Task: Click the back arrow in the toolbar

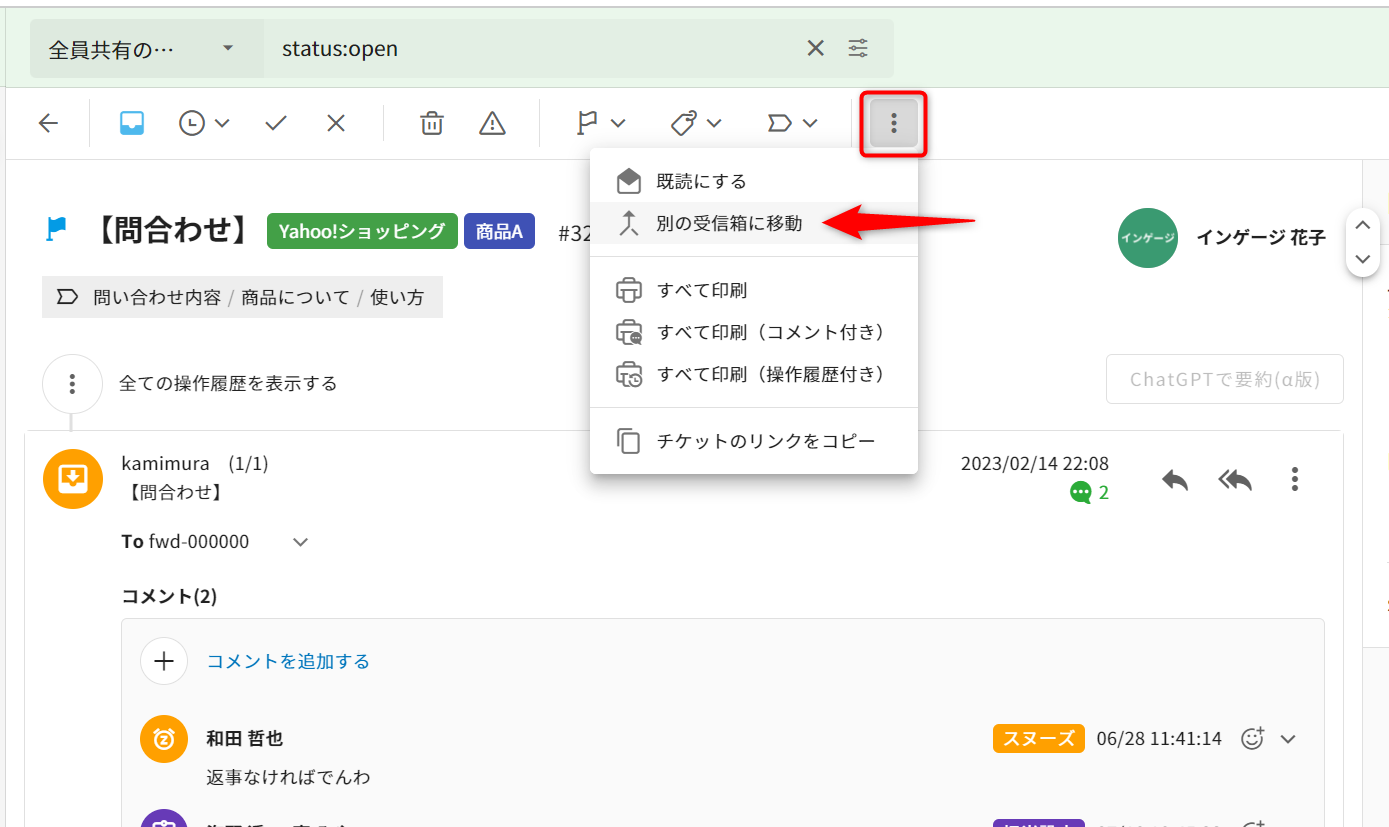Action: [x=48, y=123]
